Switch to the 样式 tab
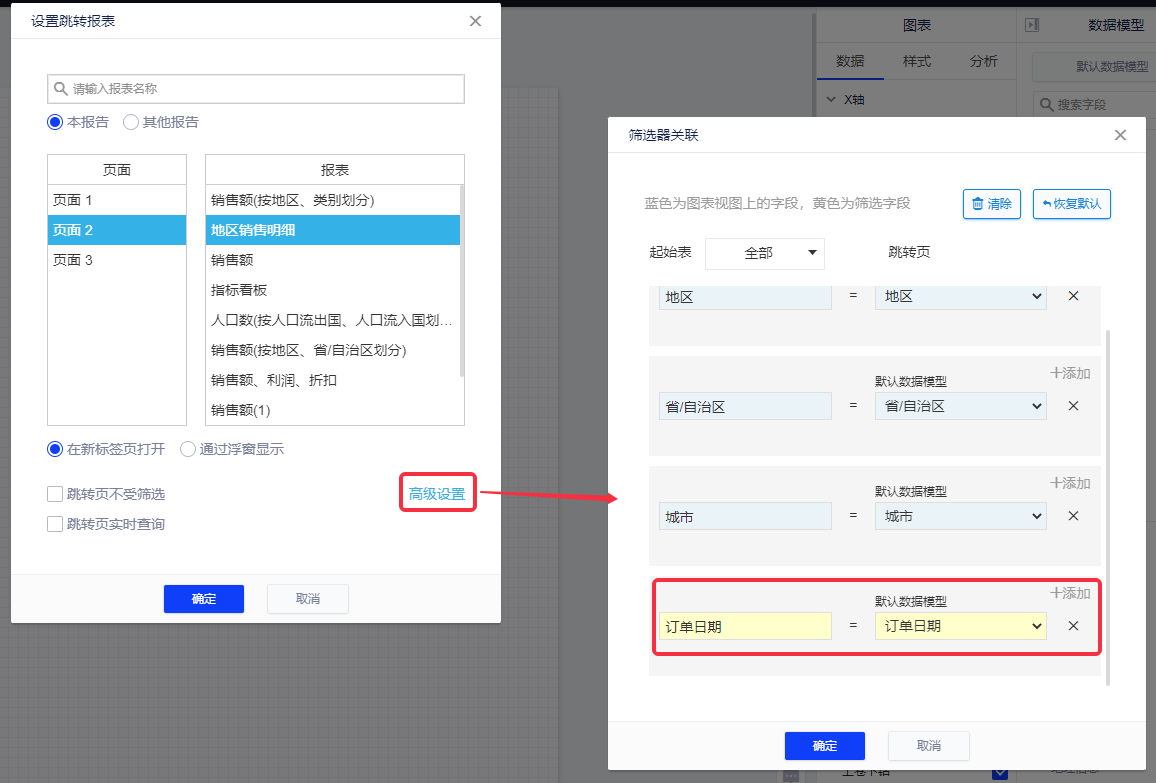The image size is (1156, 783). point(917,61)
